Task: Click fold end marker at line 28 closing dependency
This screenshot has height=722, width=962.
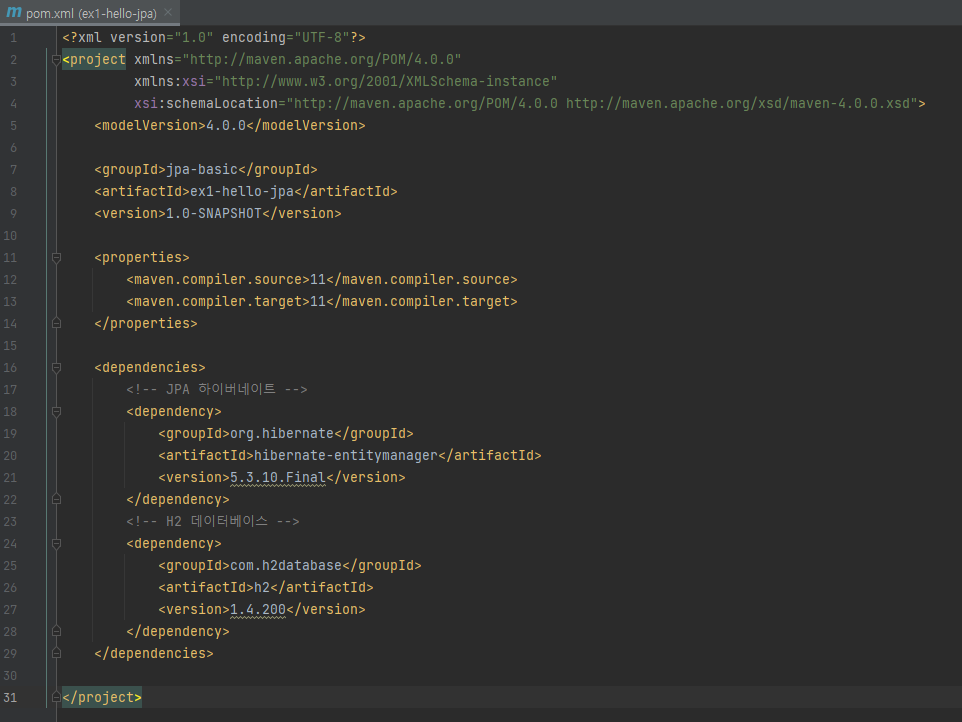Action: [x=56, y=631]
